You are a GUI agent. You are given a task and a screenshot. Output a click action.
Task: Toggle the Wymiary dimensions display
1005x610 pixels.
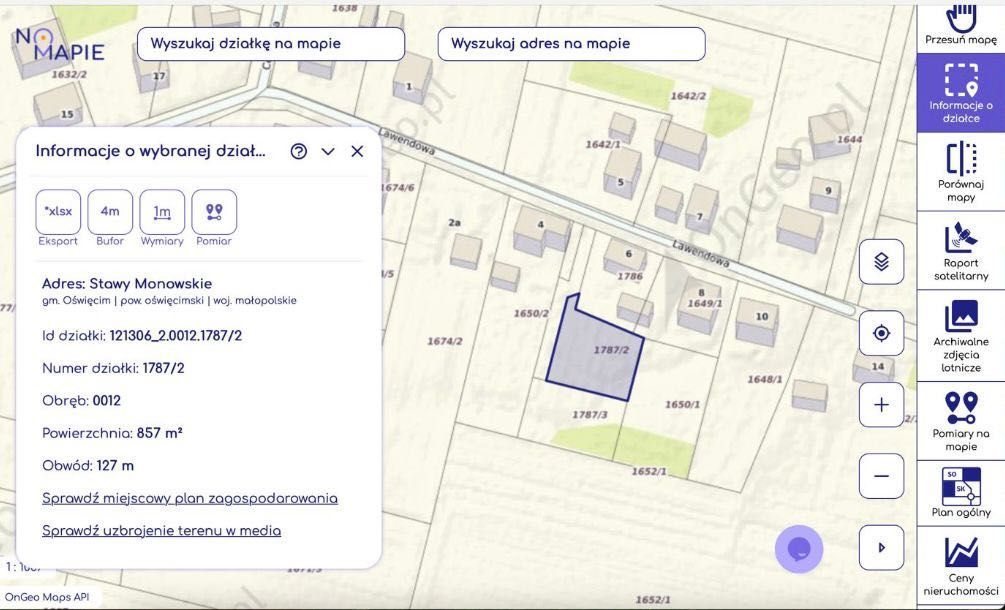click(x=162, y=212)
